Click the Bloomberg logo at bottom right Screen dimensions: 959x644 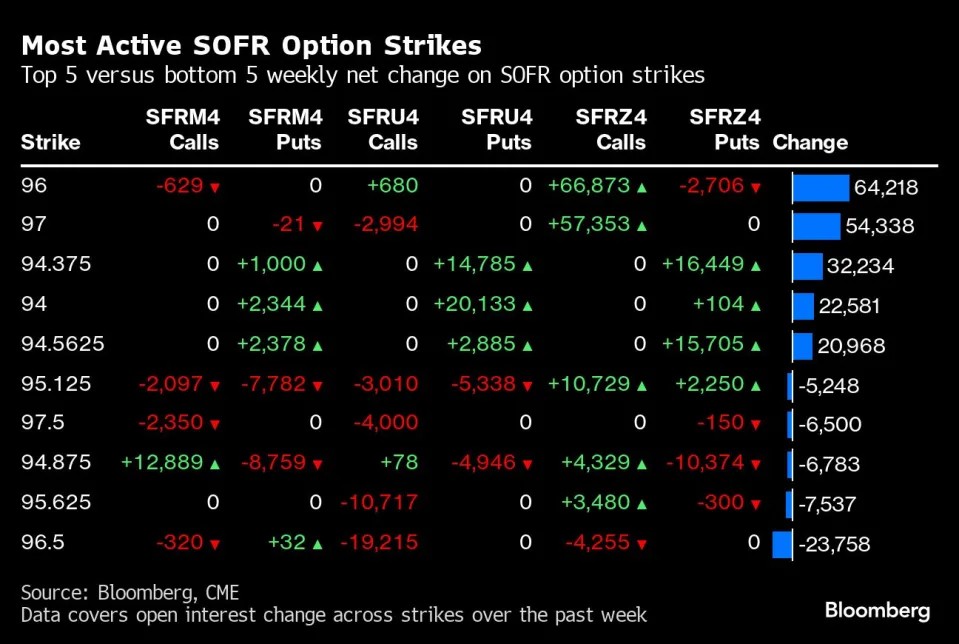(877, 611)
